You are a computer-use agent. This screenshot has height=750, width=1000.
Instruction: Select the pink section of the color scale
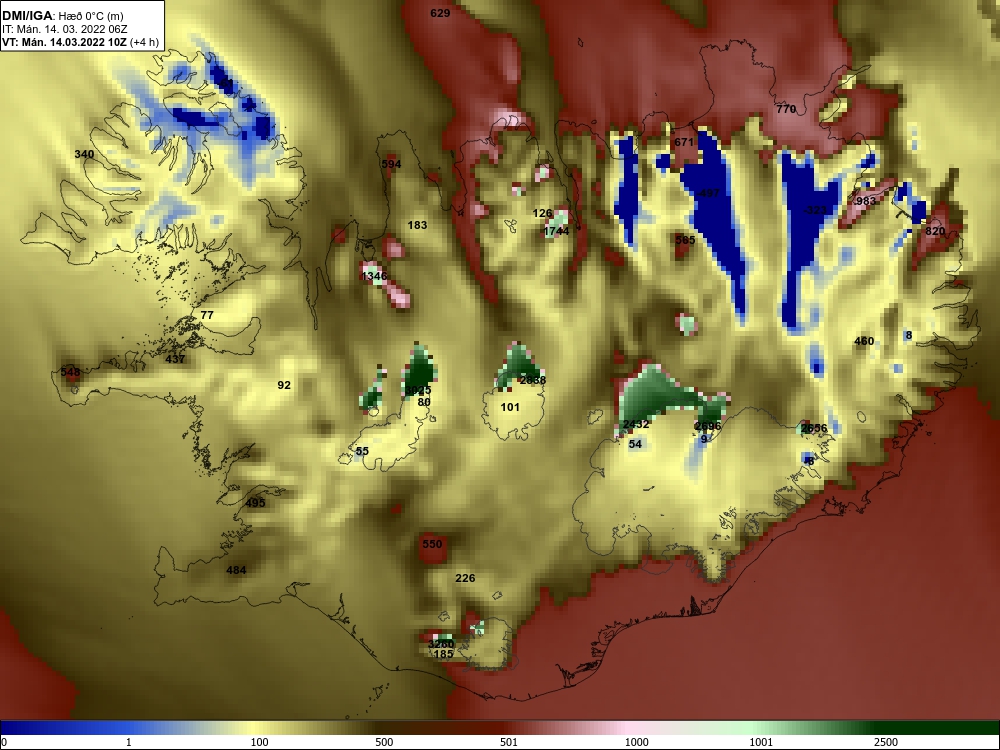click(x=628, y=728)
